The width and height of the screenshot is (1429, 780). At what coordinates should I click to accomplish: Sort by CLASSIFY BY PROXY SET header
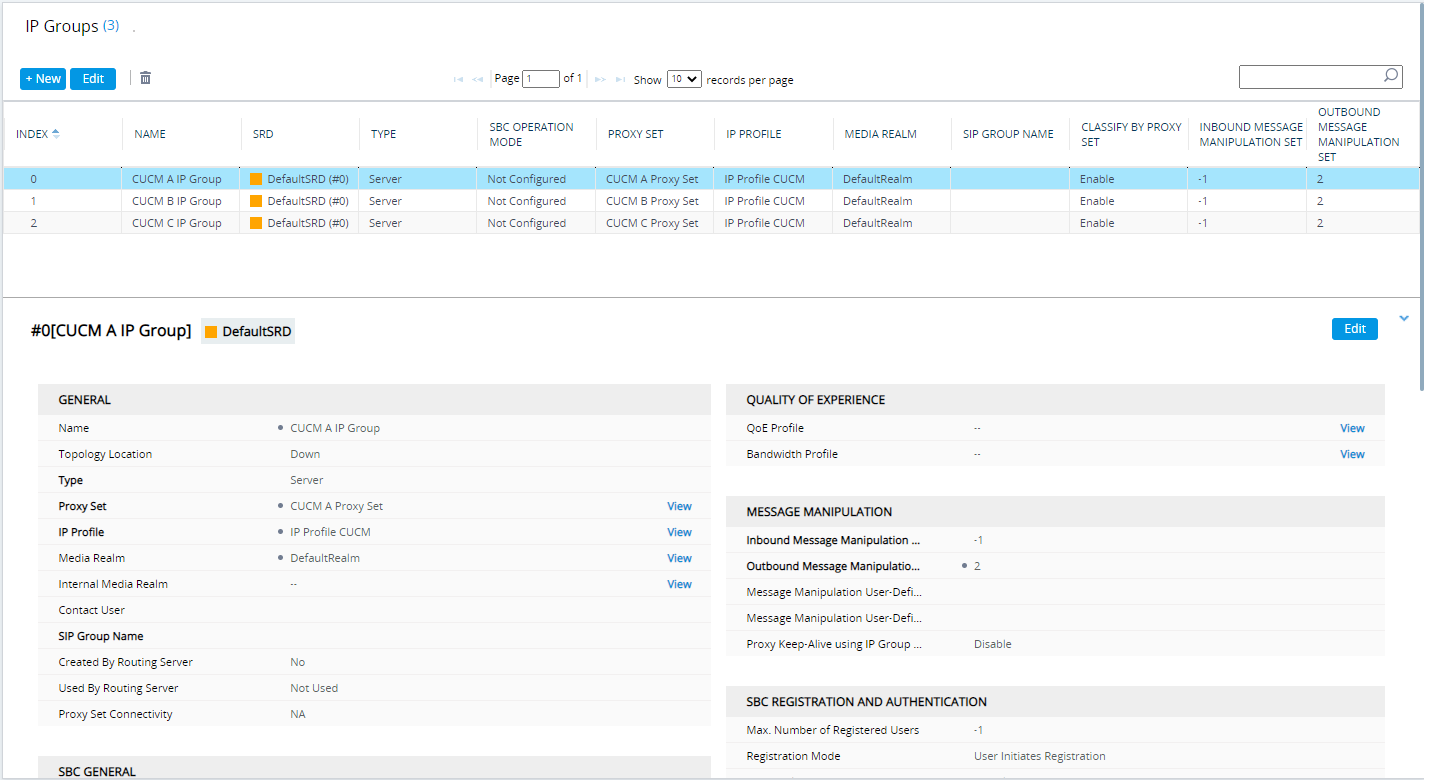click(x=1131, y=134)
